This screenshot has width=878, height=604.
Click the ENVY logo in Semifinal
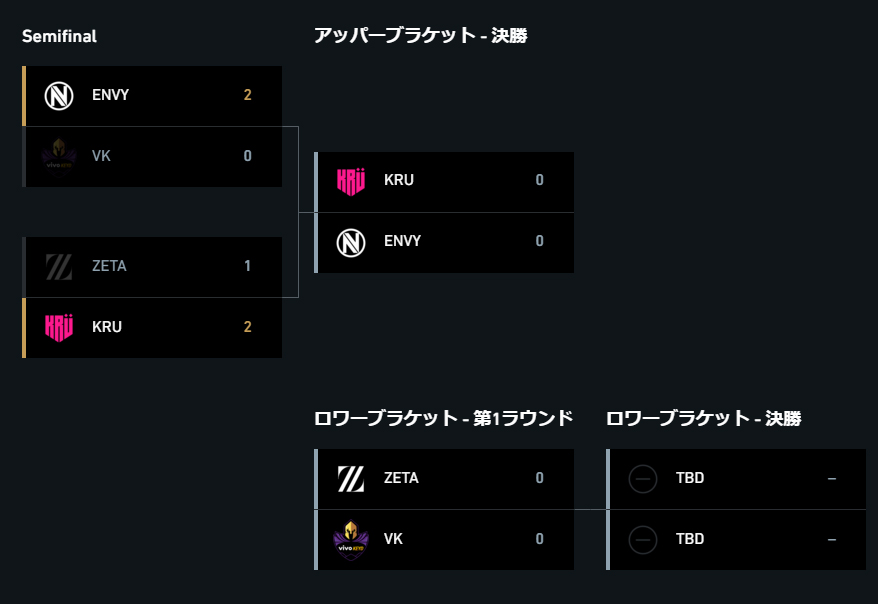coord(59,96)
